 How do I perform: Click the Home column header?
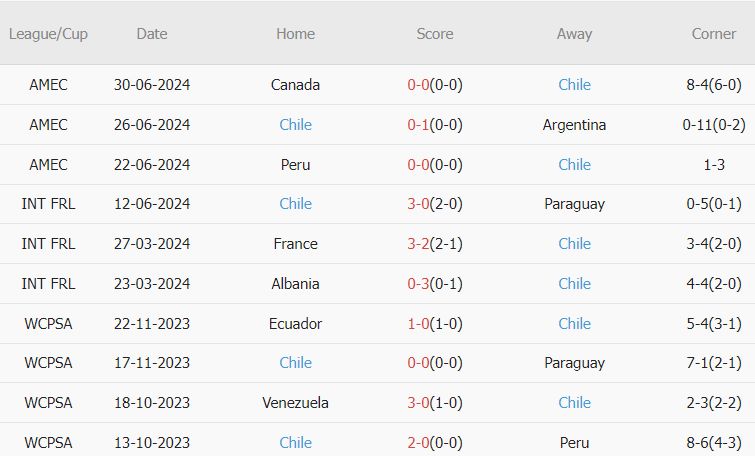pos(295,34)
